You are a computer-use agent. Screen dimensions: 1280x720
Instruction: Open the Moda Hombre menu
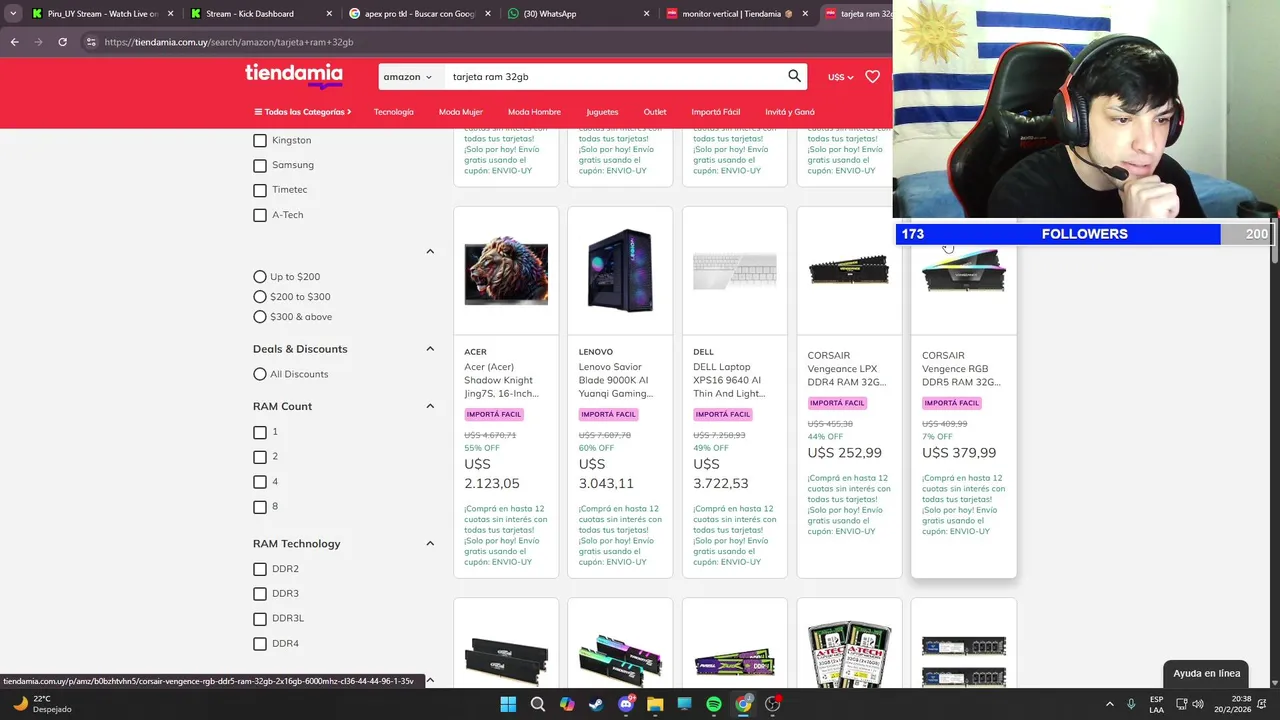click(534, 112)
